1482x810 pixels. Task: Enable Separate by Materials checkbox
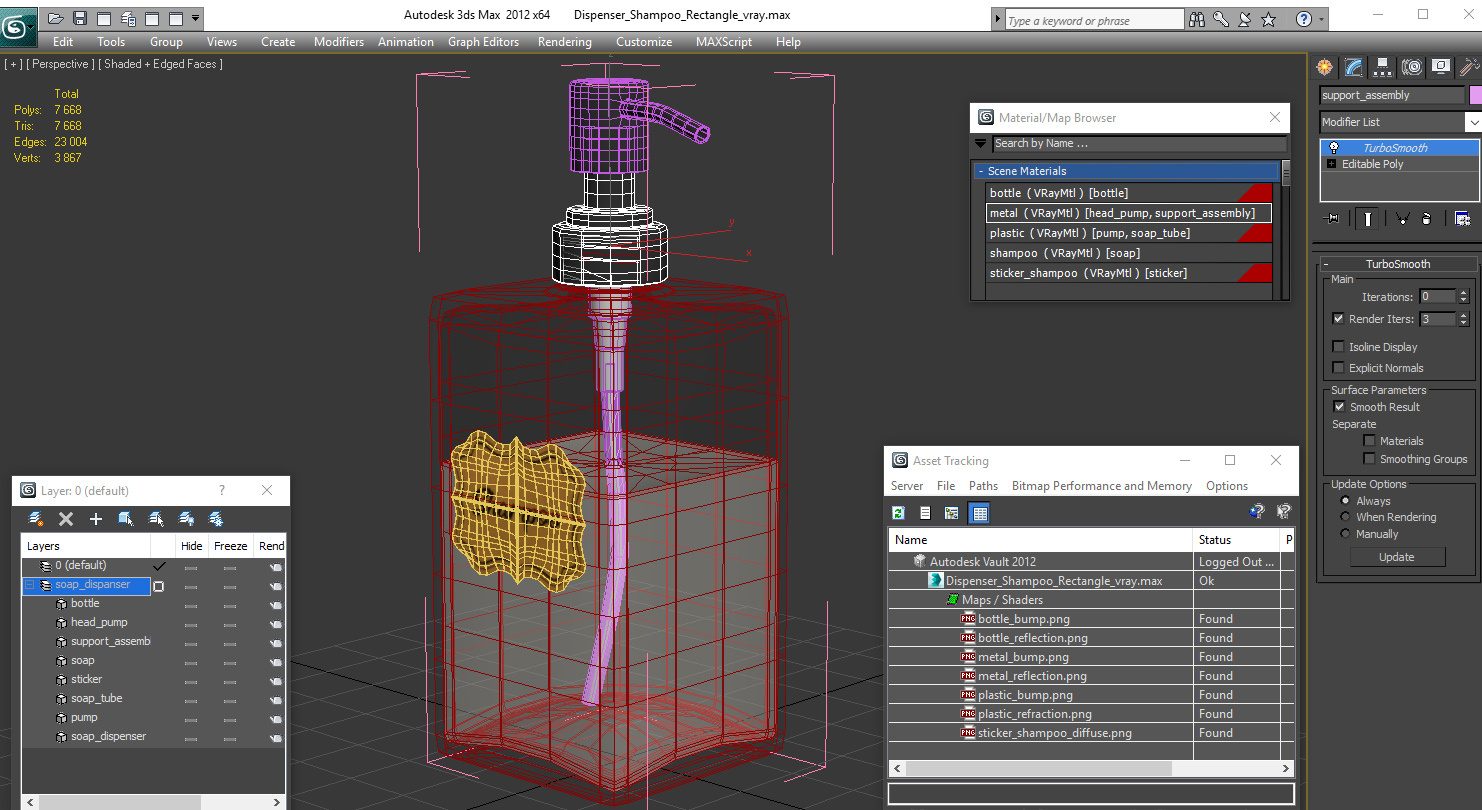coord(1369,441)
